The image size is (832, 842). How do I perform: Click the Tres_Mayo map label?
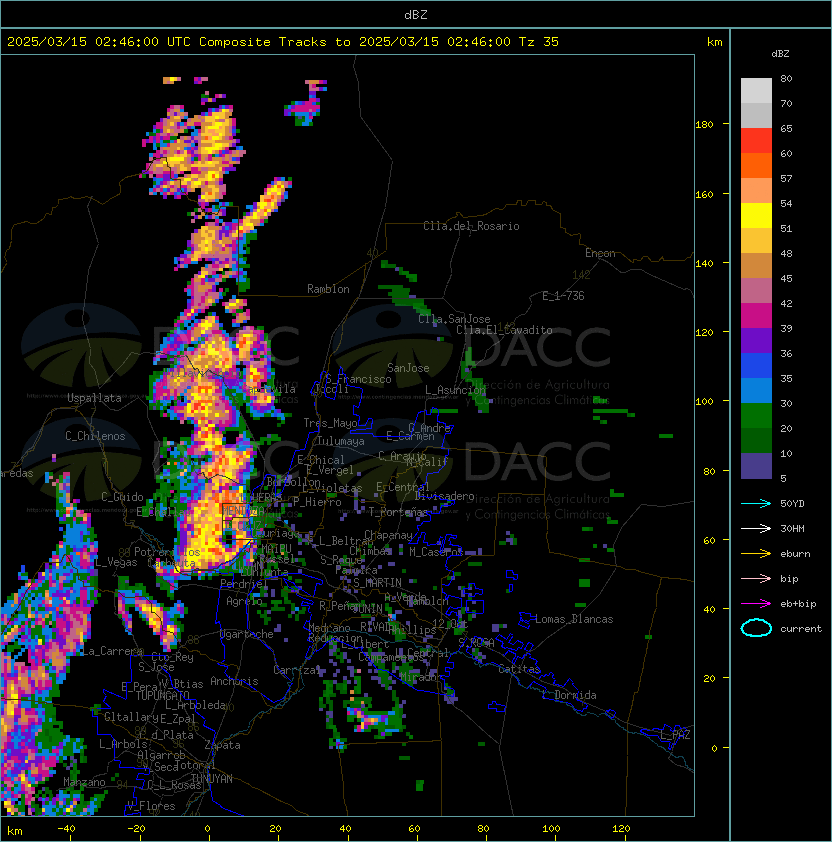click(330, 423)
